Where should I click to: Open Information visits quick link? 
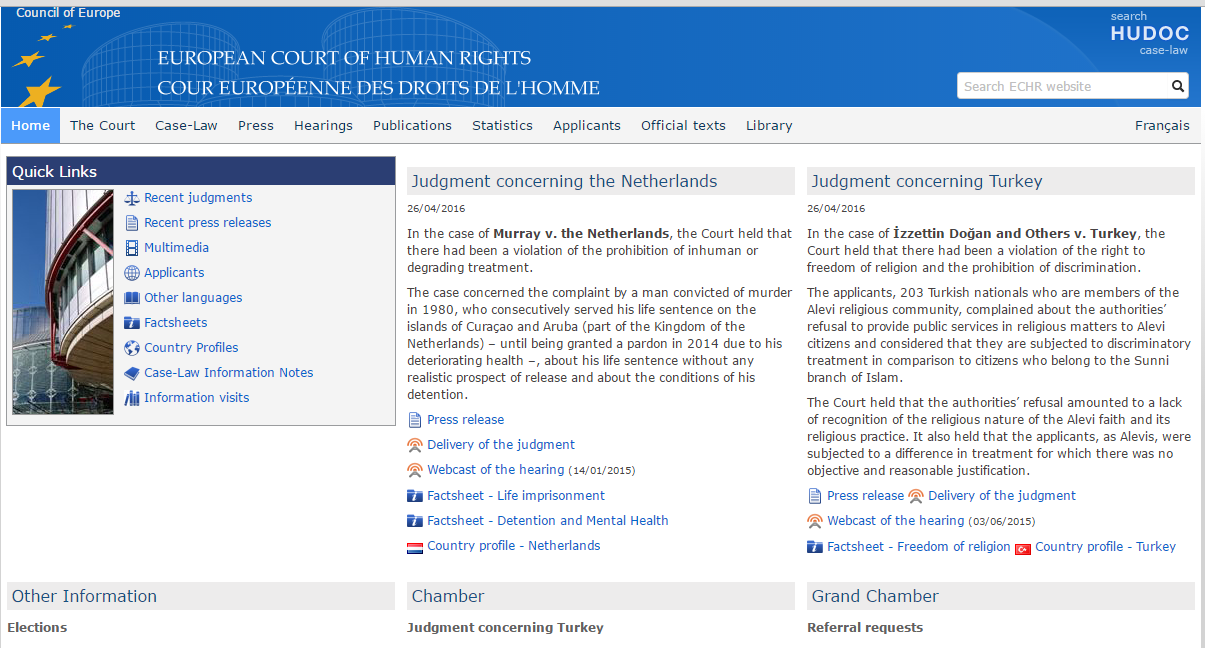pyautogui.click(x=197, y=398)
